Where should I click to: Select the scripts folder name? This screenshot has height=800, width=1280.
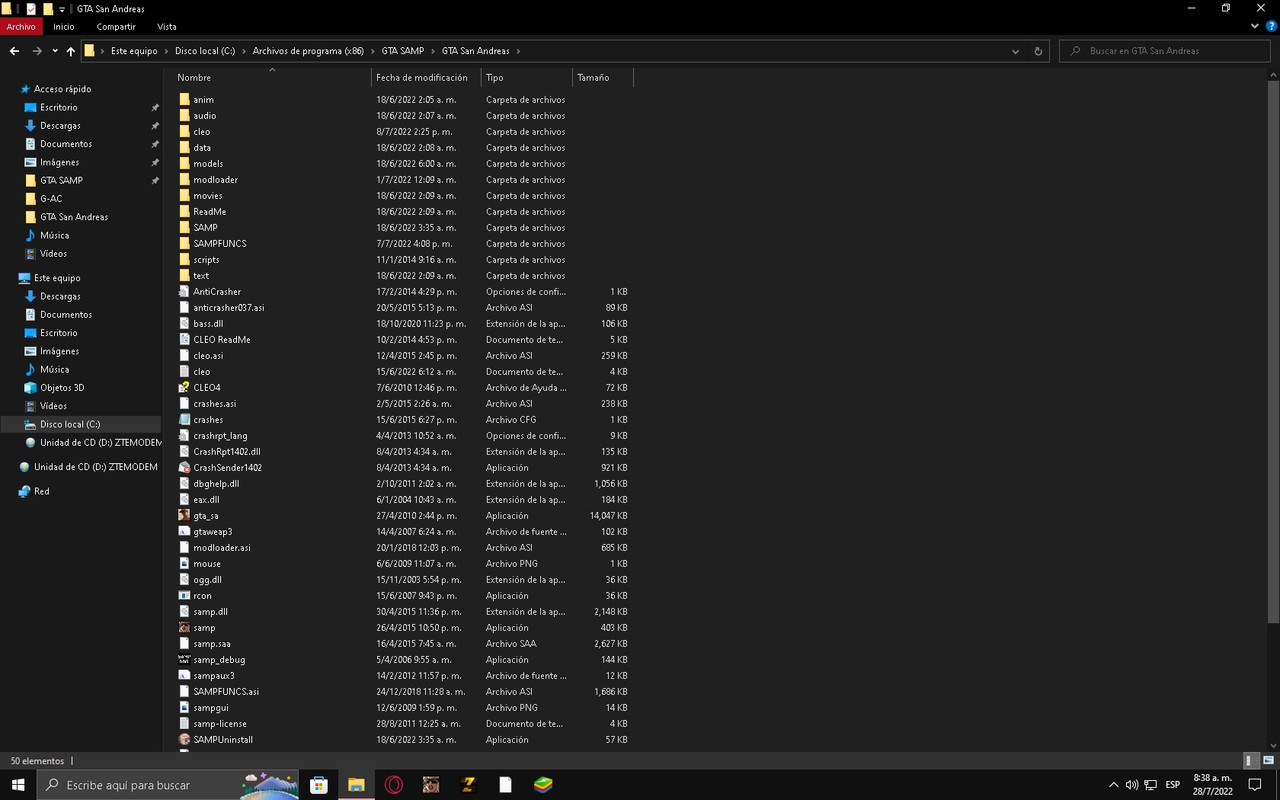click(206, 260)
